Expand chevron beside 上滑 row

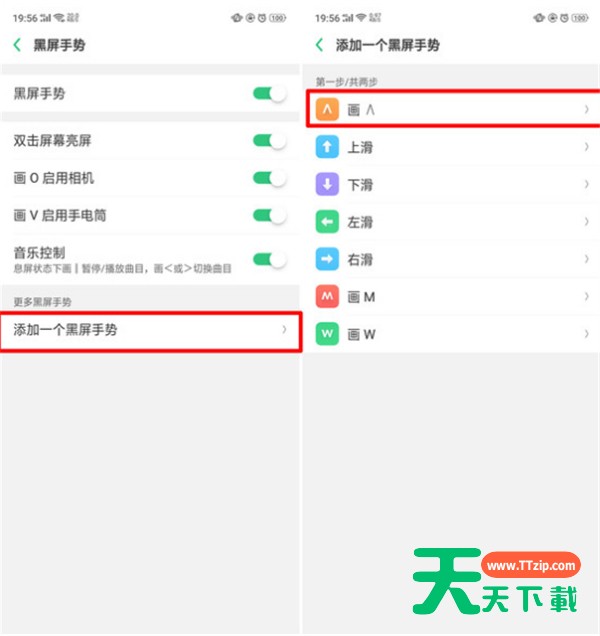[587, 146]
